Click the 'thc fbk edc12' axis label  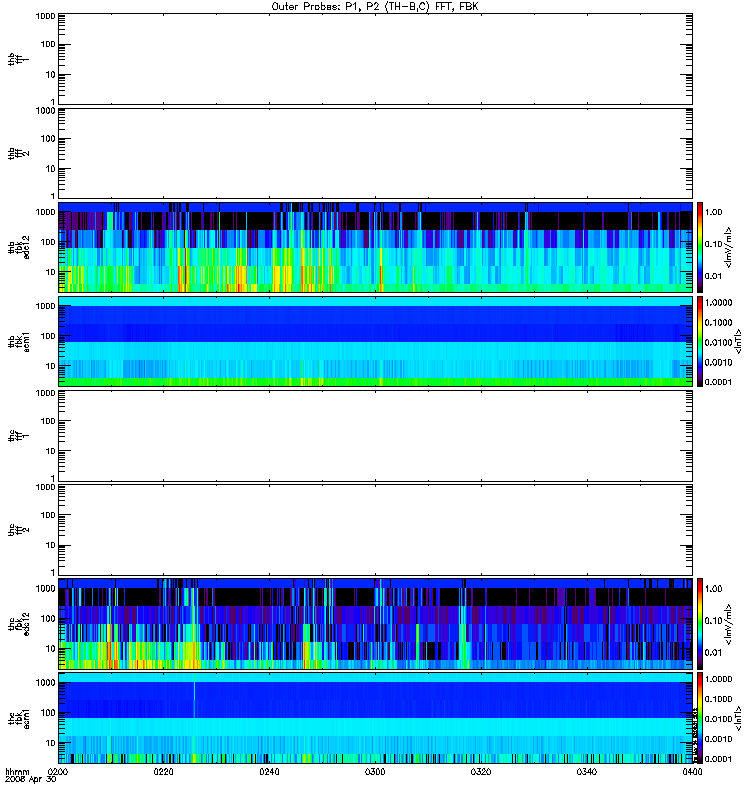[18, 624]
